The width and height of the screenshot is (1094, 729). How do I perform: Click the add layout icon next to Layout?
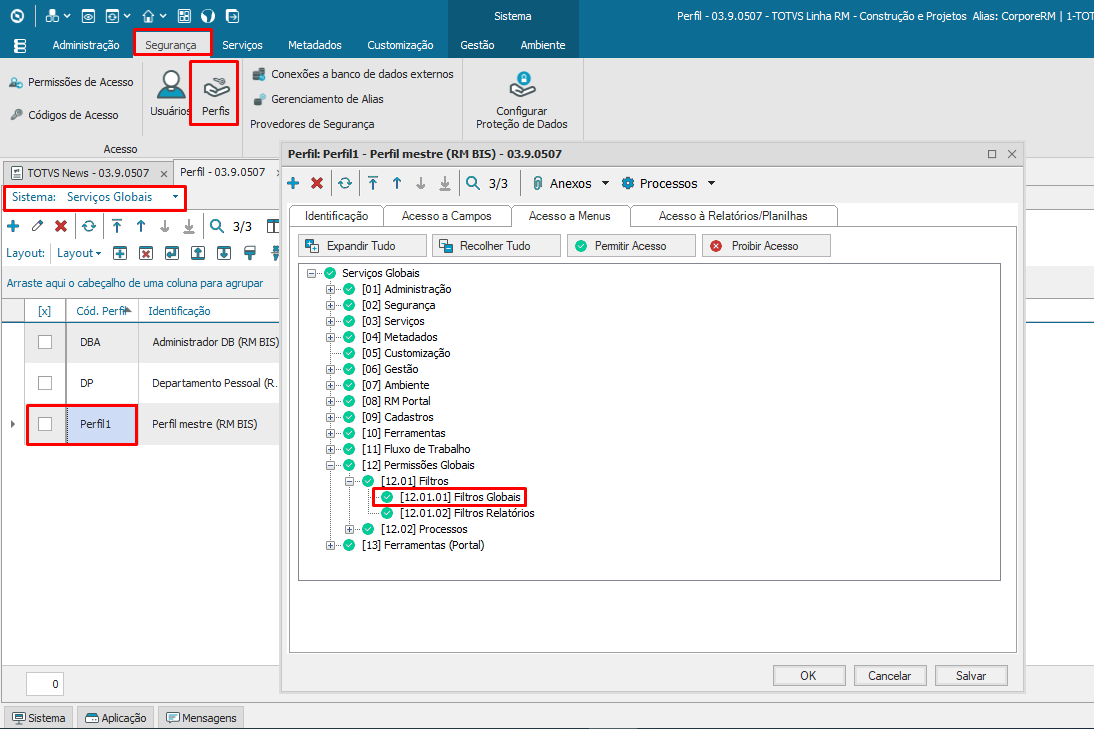[x=120, y=253]
